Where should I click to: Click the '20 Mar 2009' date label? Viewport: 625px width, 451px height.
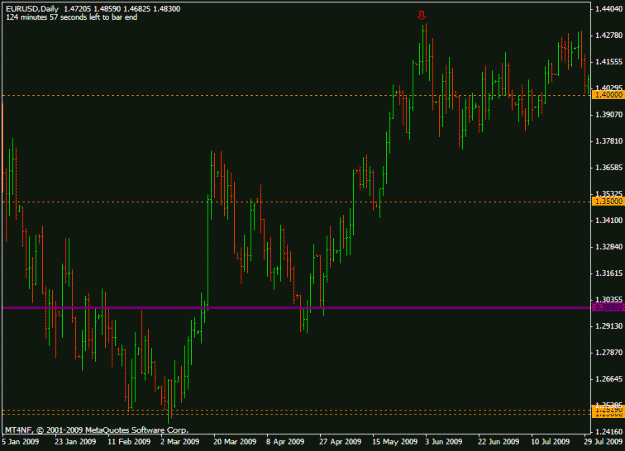coord(235,441)
